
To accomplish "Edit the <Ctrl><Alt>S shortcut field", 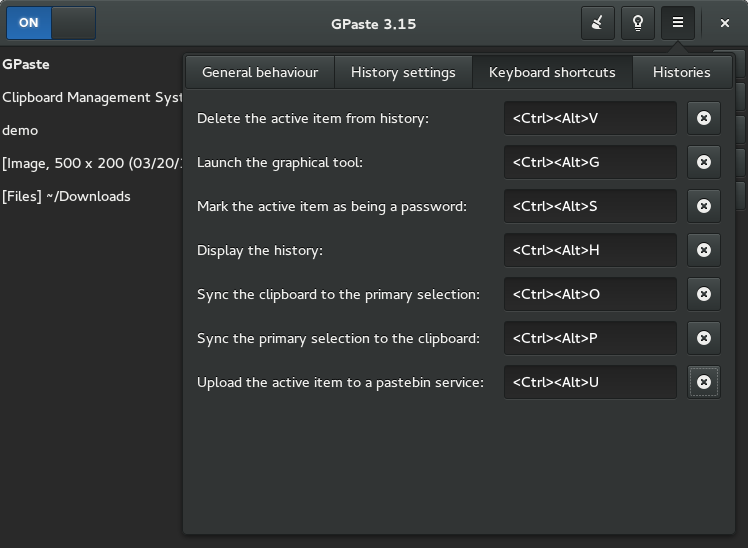I will (x=590, y=206).
